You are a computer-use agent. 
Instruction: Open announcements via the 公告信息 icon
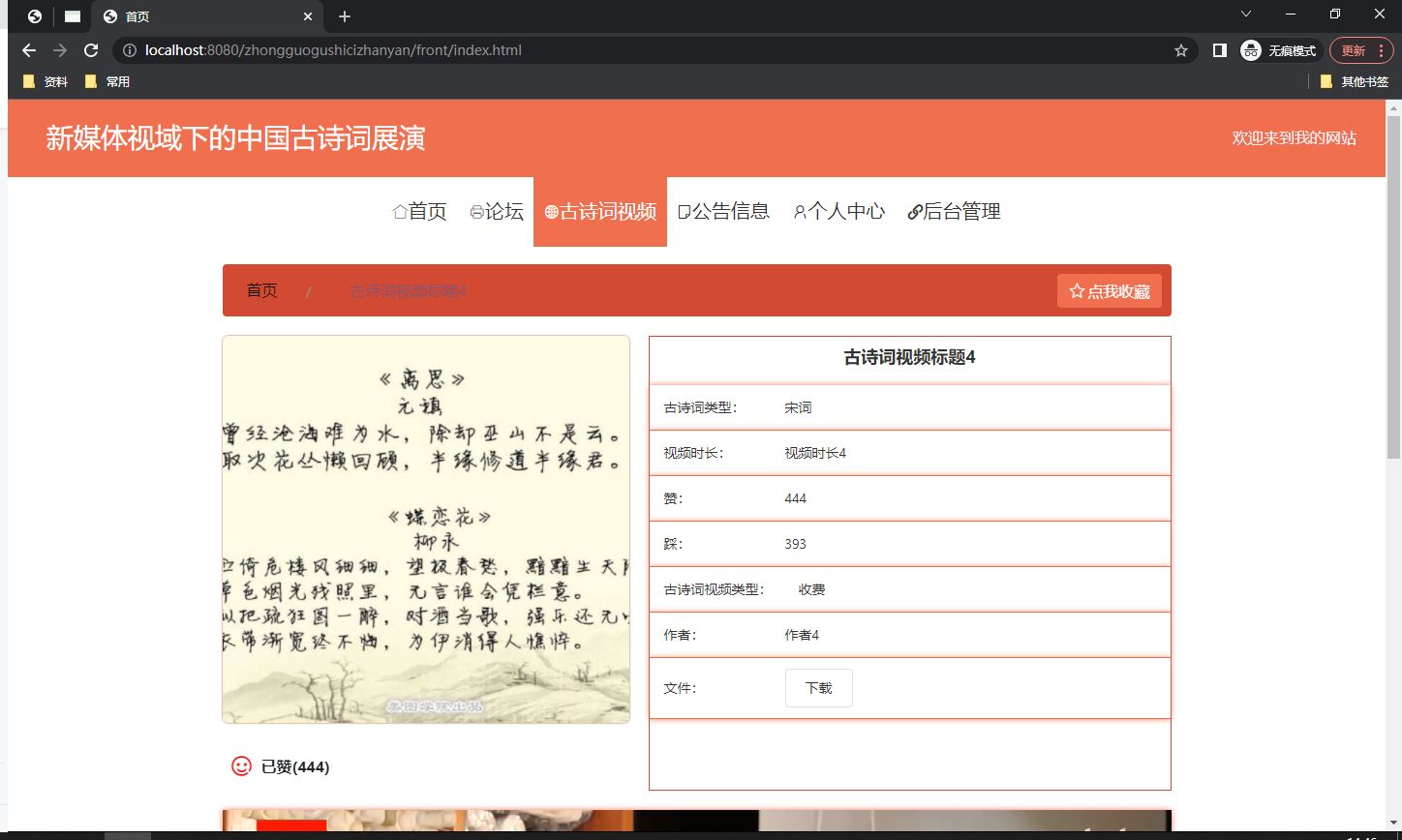[x=683, y=211]
